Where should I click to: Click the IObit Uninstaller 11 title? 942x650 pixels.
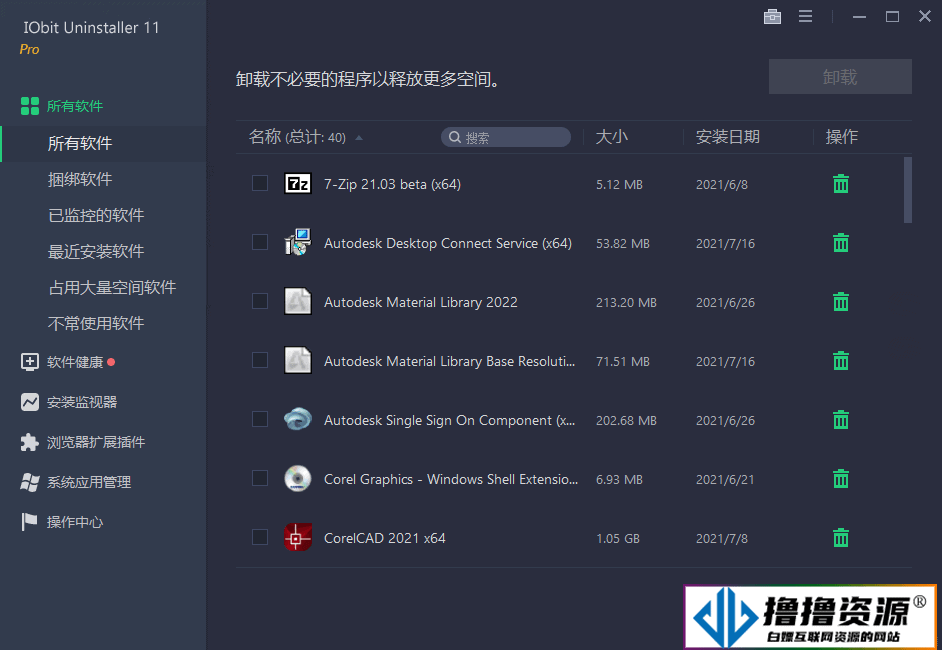tap(91, 28)
